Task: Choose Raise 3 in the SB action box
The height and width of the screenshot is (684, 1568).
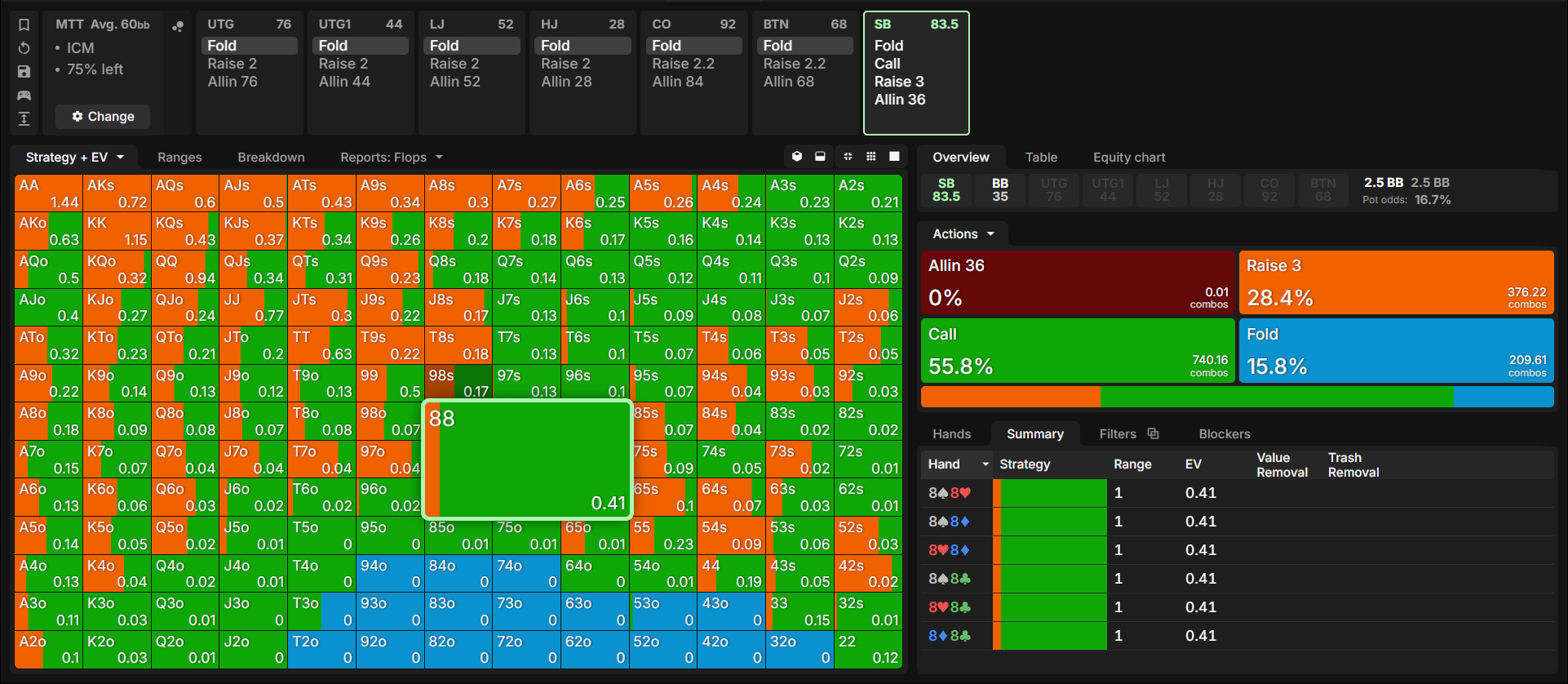Action: pos(899,82)
